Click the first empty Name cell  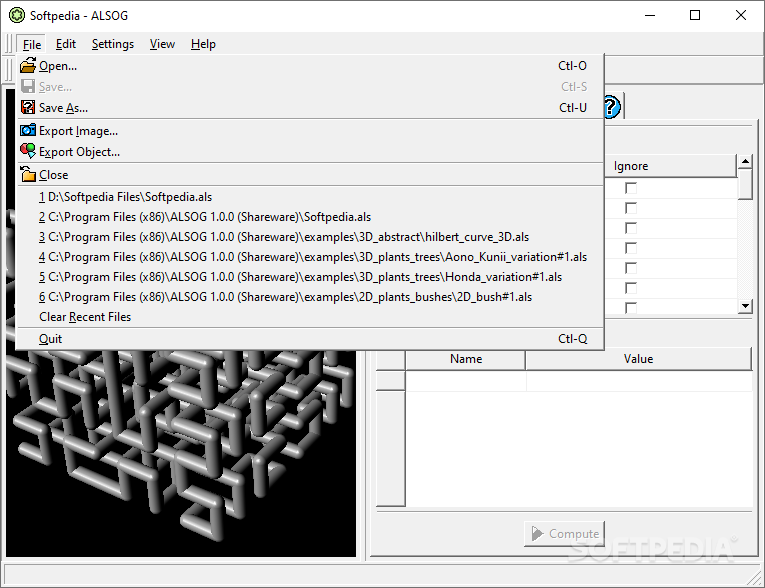pyautogui.click(x=465, y=381)
